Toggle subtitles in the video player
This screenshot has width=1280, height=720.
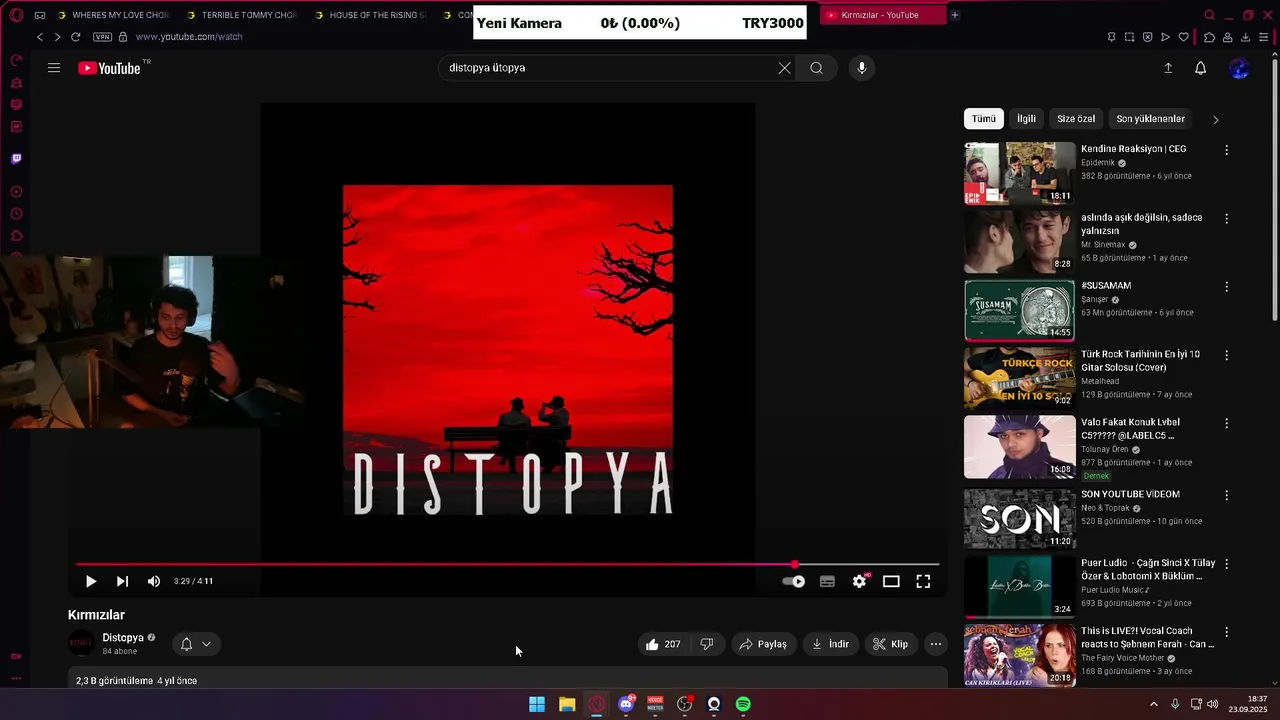coord(827,581)
